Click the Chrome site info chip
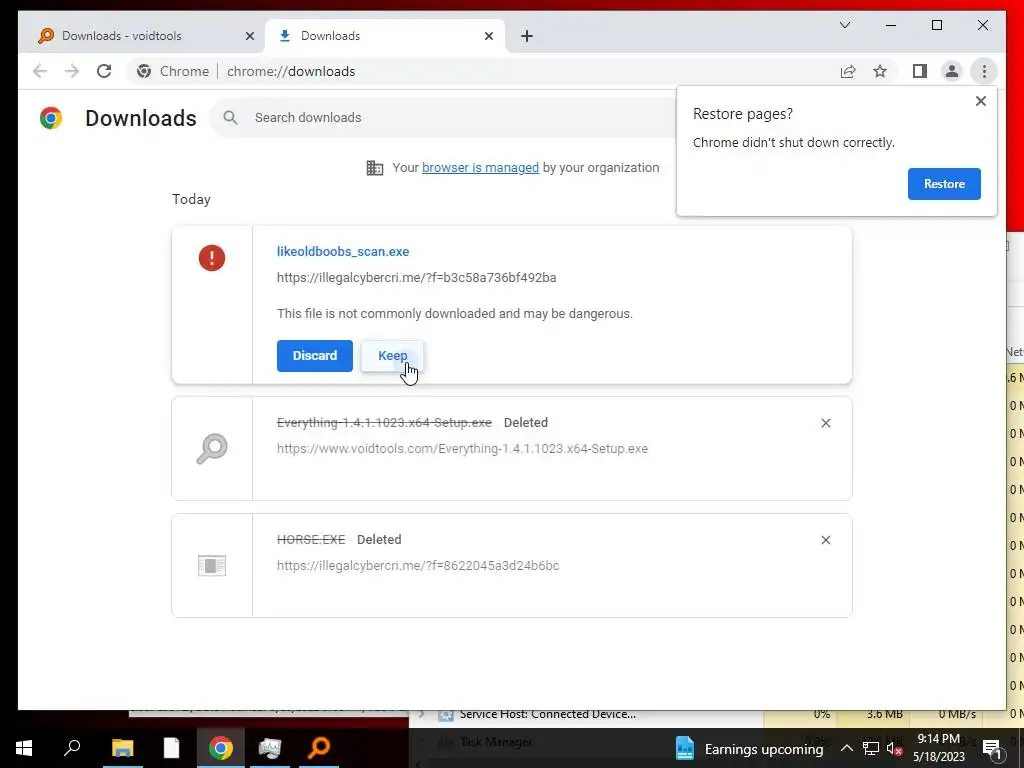Viewport: 1024px width, 768px height. (172, 71)
